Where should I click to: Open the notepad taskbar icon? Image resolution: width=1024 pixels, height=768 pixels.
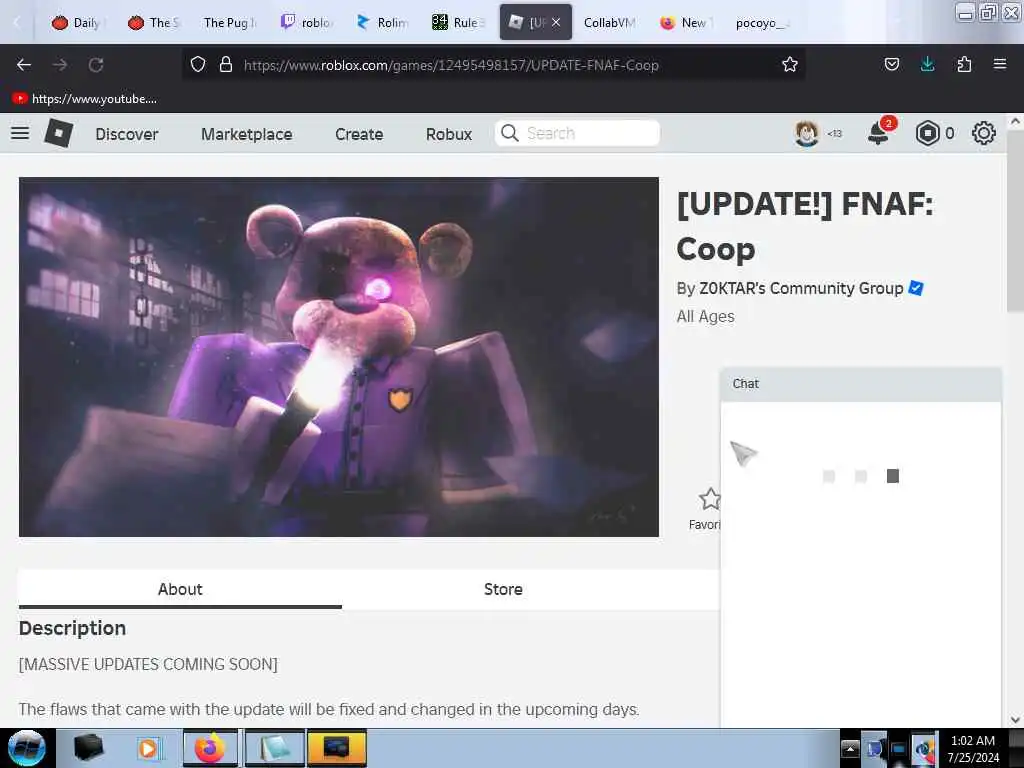(x=275, y=748)
